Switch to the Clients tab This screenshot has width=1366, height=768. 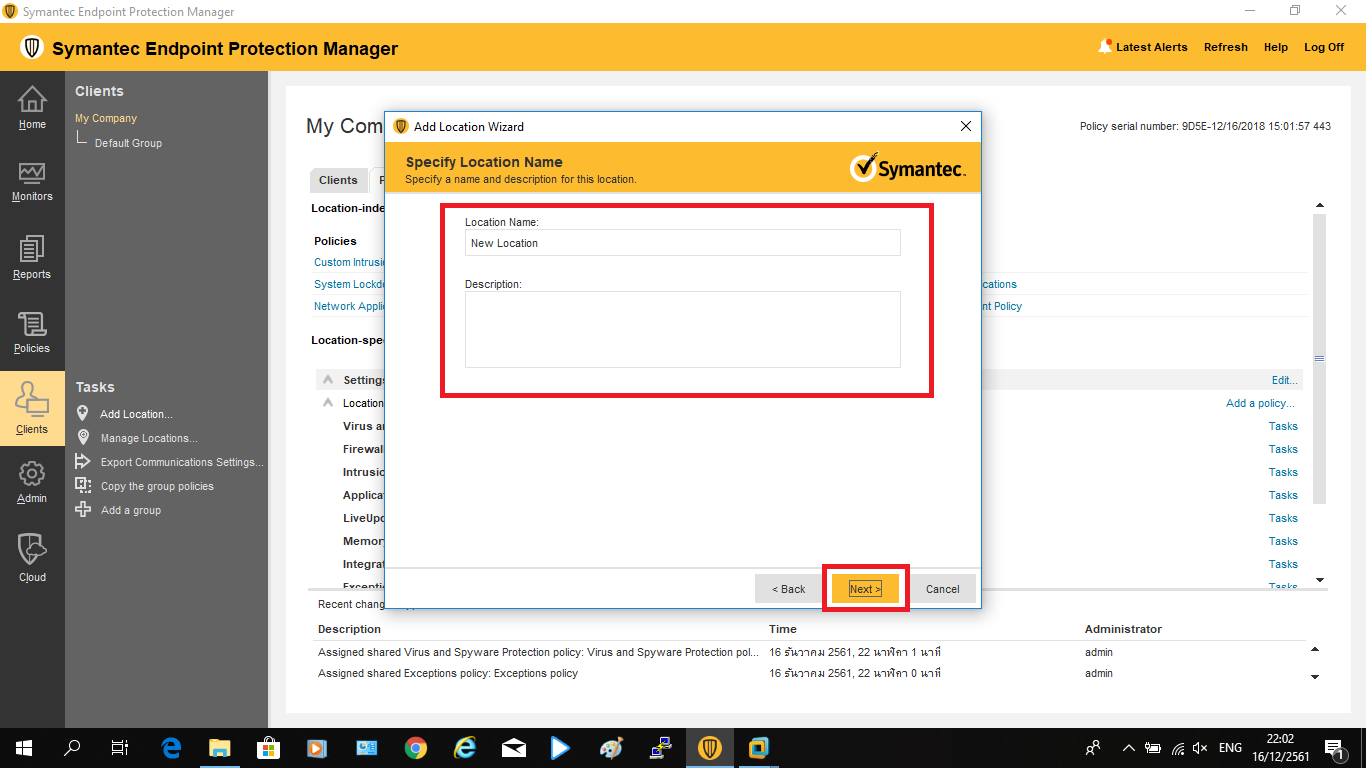coord(338,180)
